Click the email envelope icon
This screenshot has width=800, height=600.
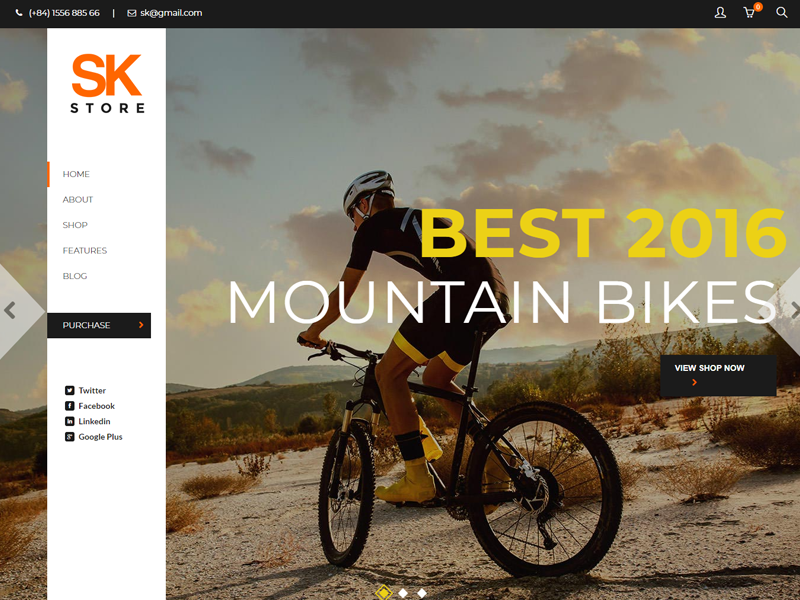(132, 13)
